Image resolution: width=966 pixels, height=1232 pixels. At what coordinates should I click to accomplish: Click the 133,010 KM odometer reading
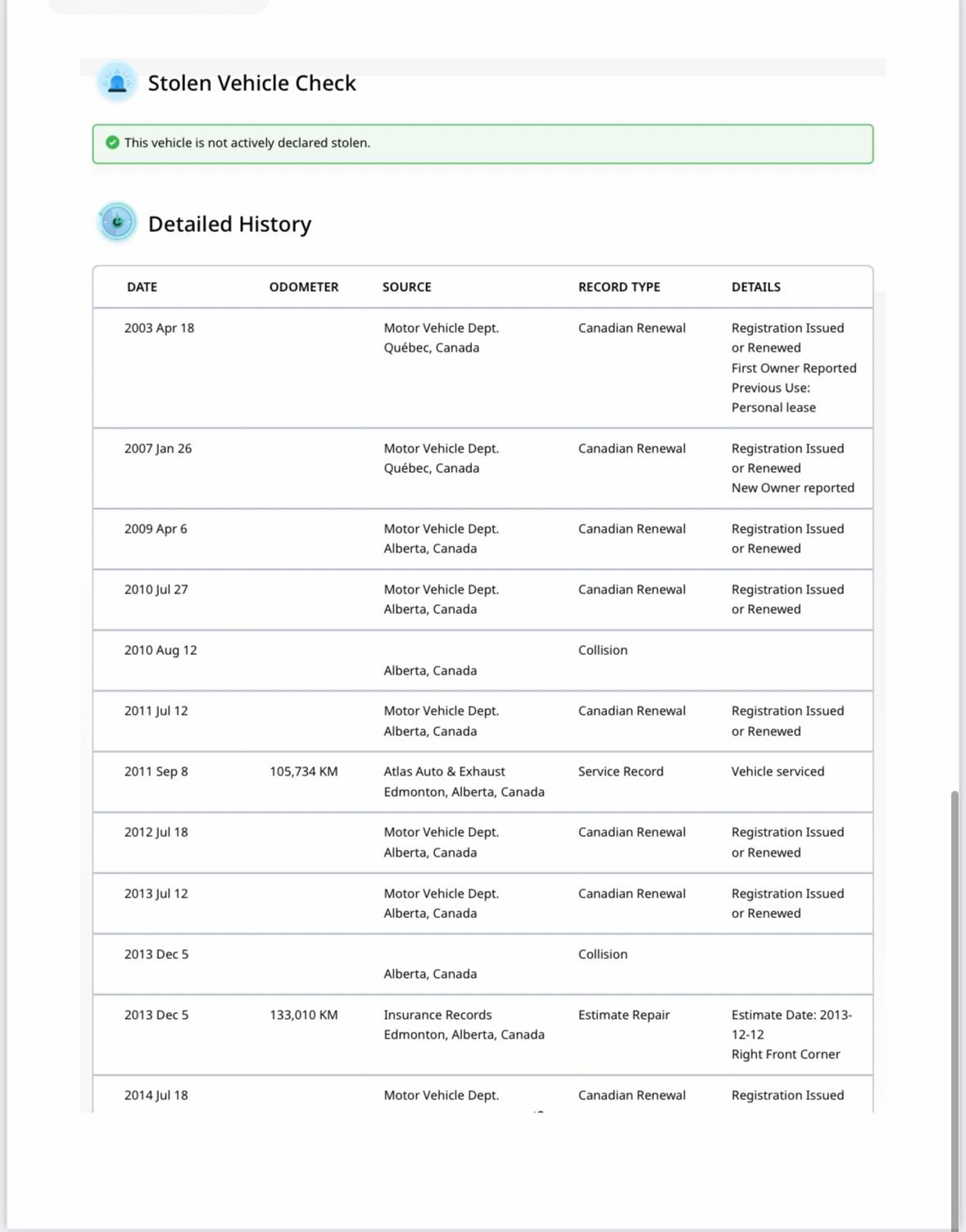pos(303,1015)
